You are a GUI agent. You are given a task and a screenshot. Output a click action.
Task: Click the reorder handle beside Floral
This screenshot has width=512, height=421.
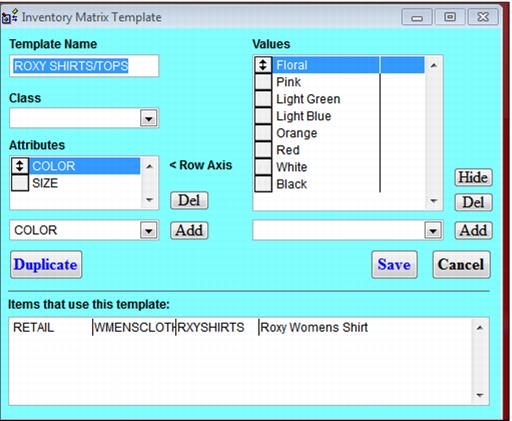[263, 65]
